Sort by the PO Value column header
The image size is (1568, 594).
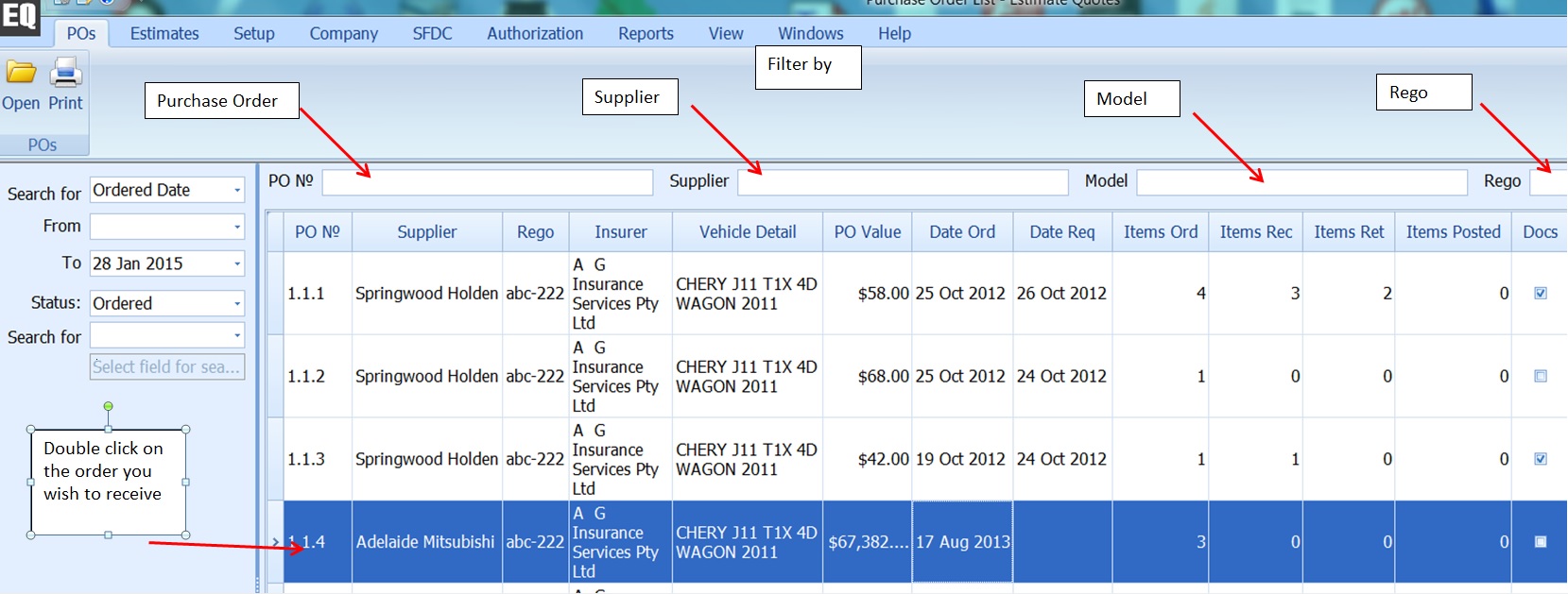pyautogui.click(x=868, y=232)
